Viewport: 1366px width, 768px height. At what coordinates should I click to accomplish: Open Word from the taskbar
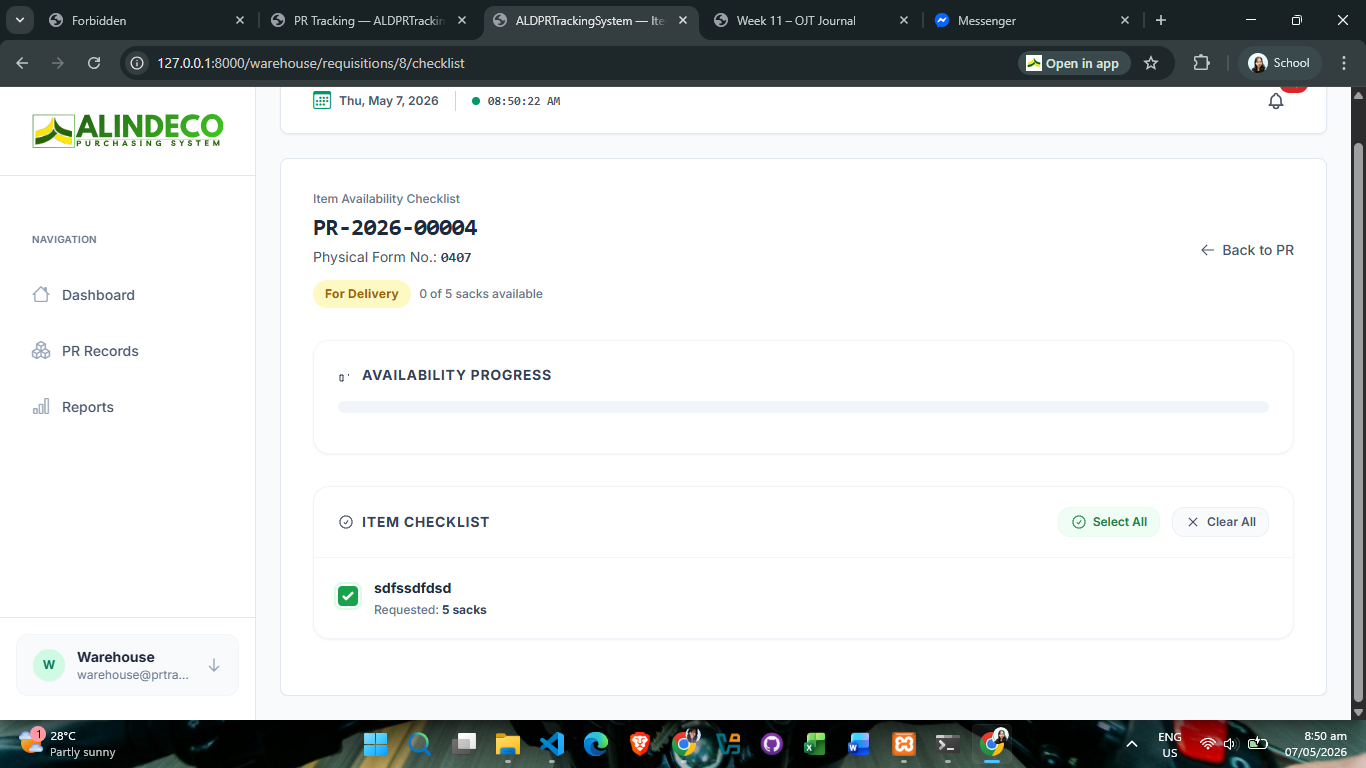coord(859,744)
